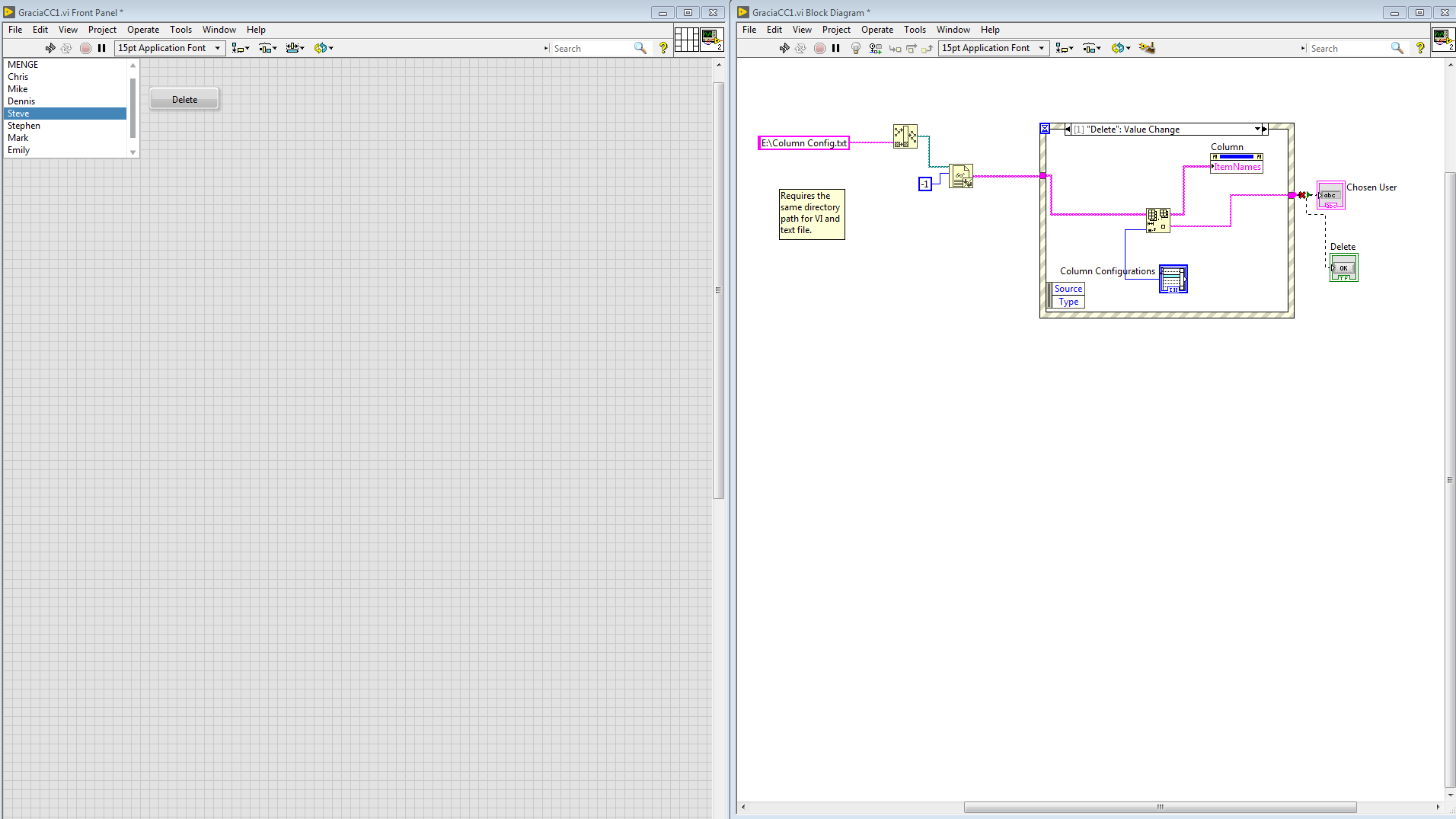Image resolution: width=1456 pixels, height=819 pixels.
Task: Select the Index Array function node
Action: point(1157,220)
